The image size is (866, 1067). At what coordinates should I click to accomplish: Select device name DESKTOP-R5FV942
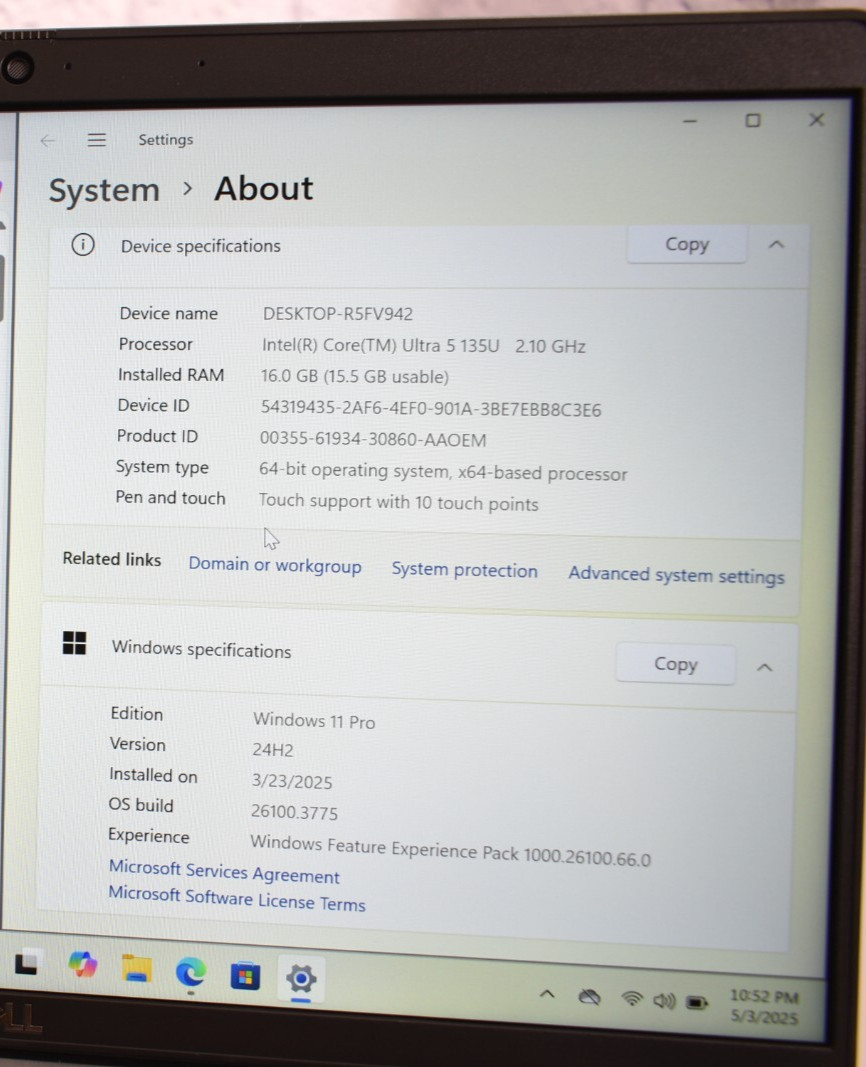(x=338, y=314)
